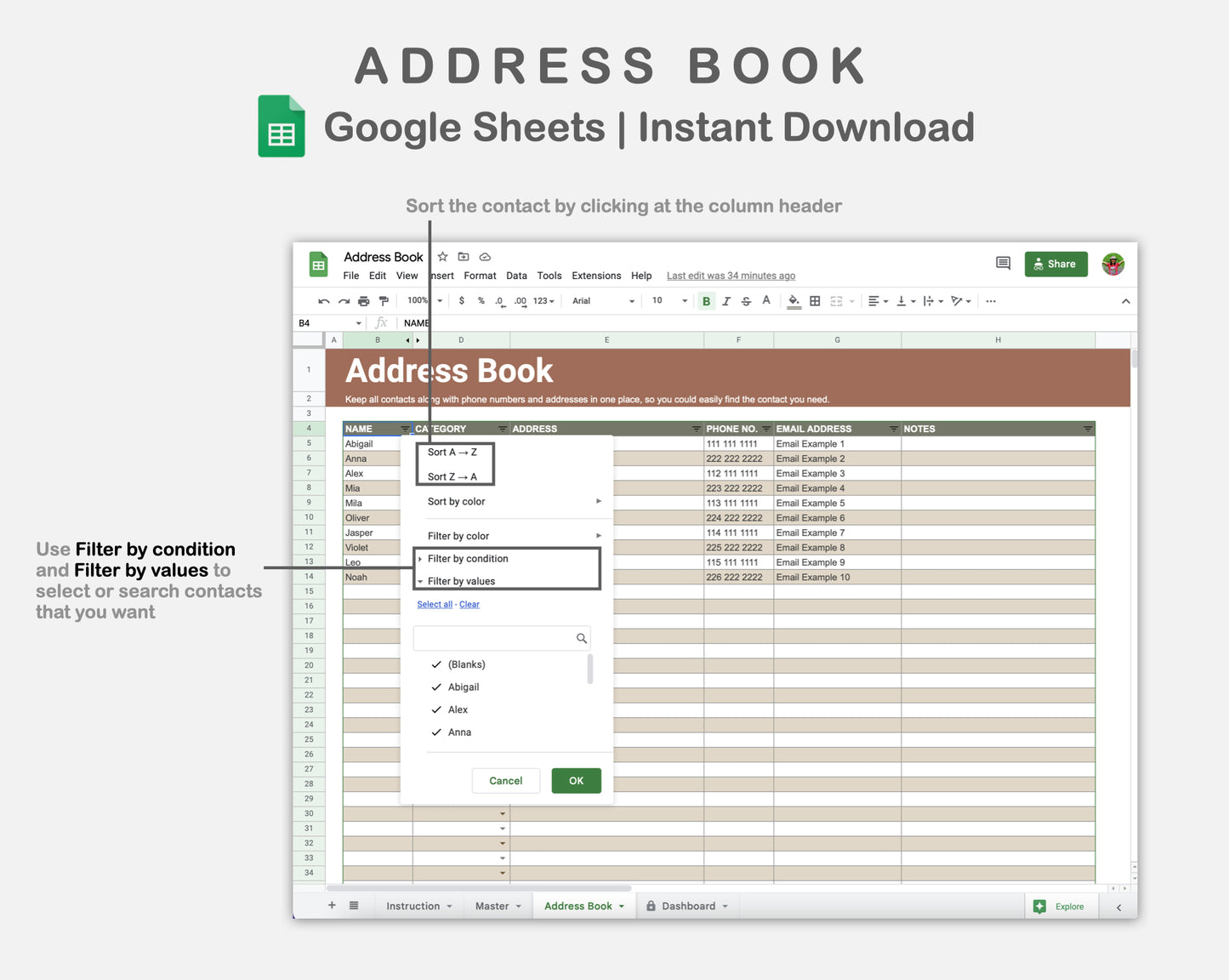Open the Extensions menu
Screen dimensions: 1229x980
(595, 276)
